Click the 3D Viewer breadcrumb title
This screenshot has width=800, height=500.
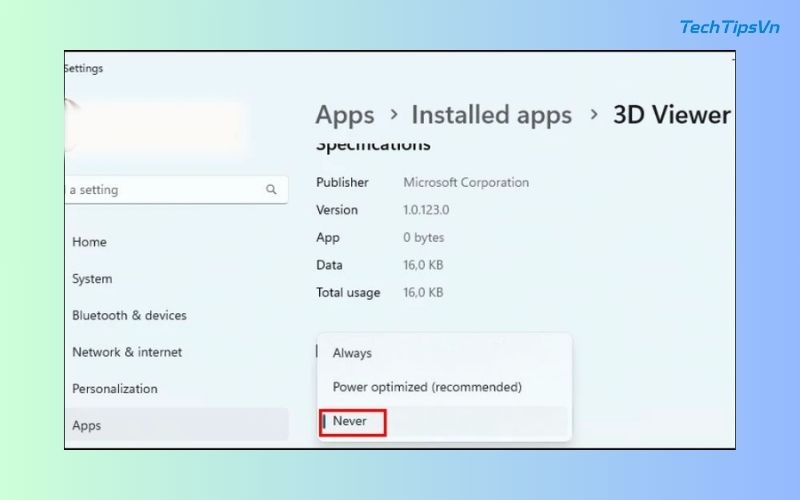(671, 115)
